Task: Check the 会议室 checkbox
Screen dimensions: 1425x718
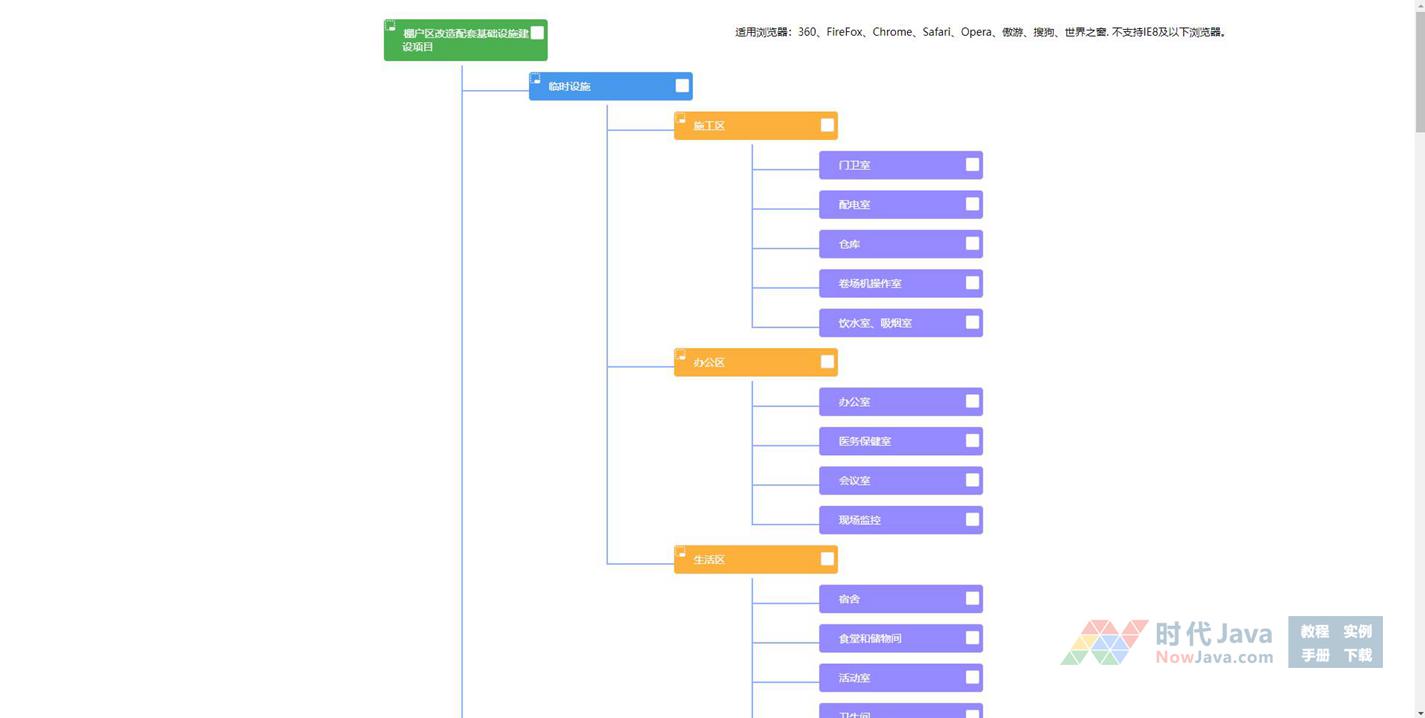Action: pos(972,480)
